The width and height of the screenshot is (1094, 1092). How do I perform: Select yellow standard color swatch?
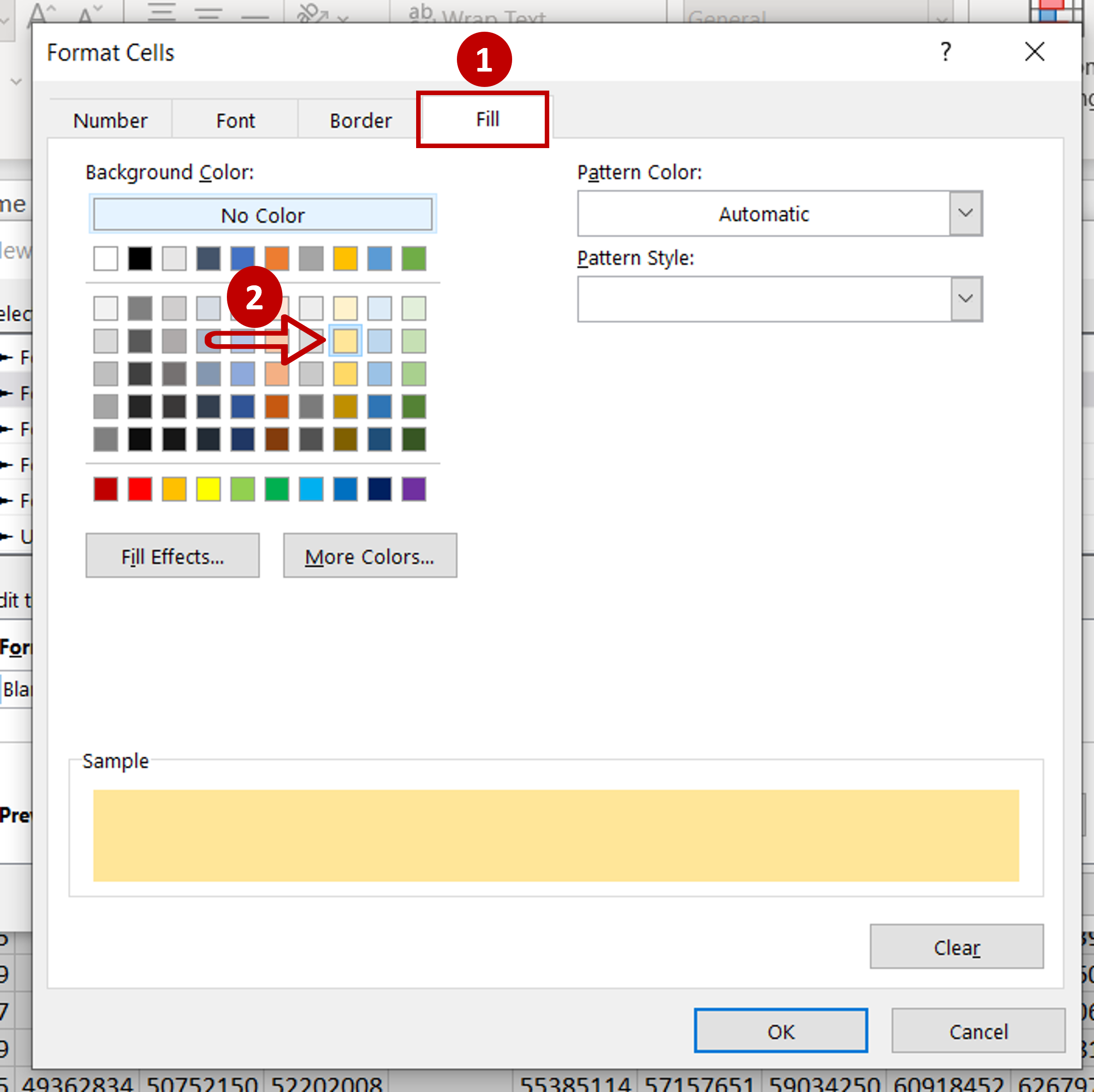coord(208,489)
